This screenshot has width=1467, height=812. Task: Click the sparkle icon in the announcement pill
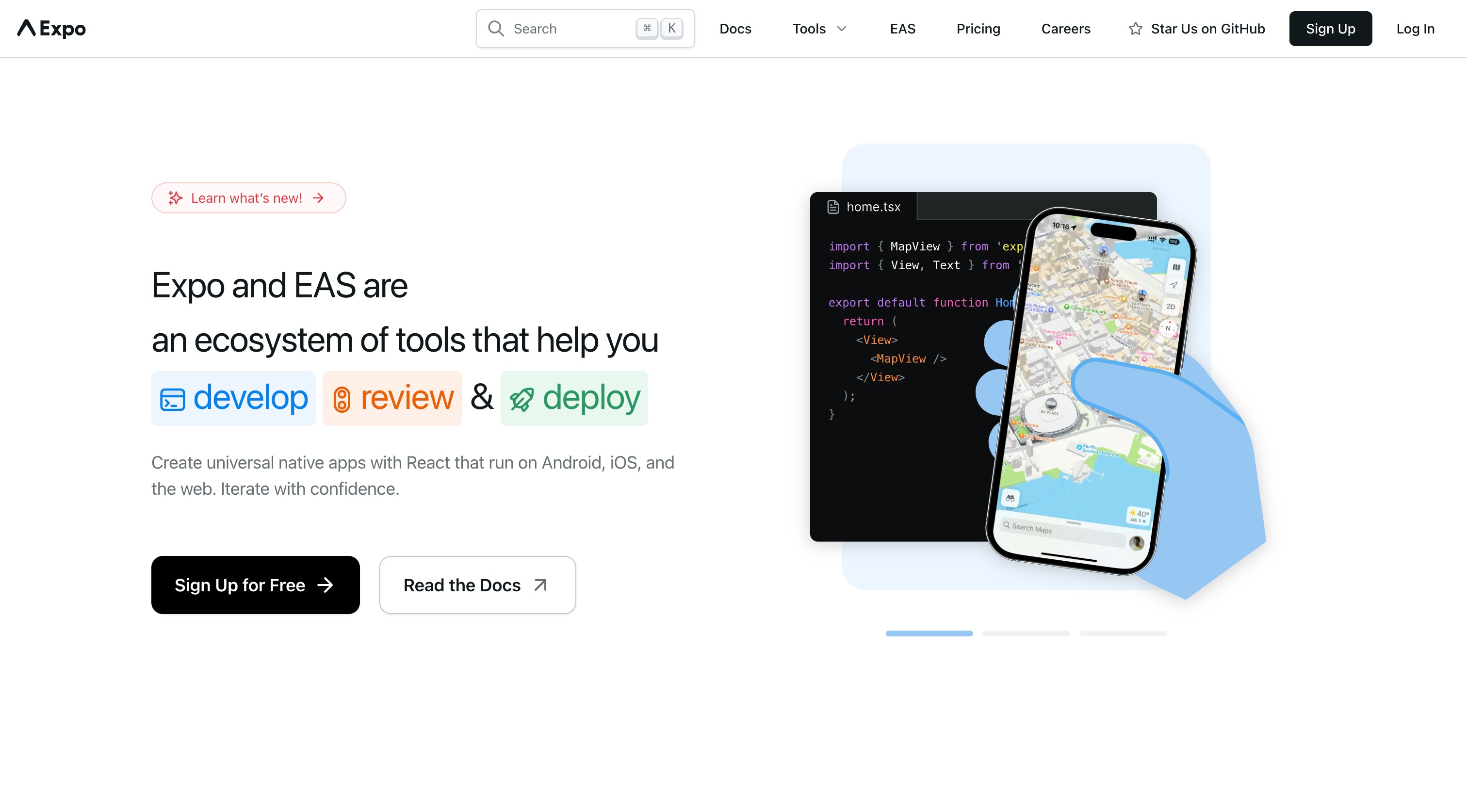tap(175, 198)
